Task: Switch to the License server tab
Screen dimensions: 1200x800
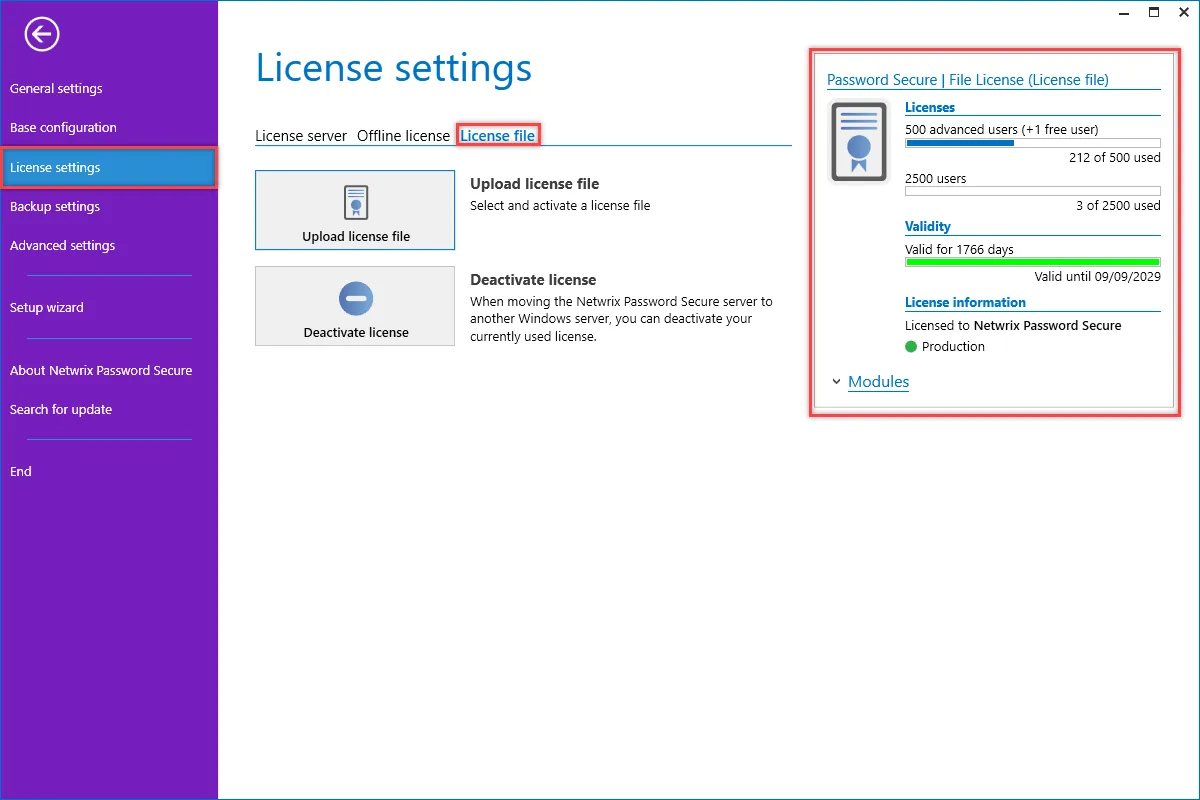Action: point(301,136)
